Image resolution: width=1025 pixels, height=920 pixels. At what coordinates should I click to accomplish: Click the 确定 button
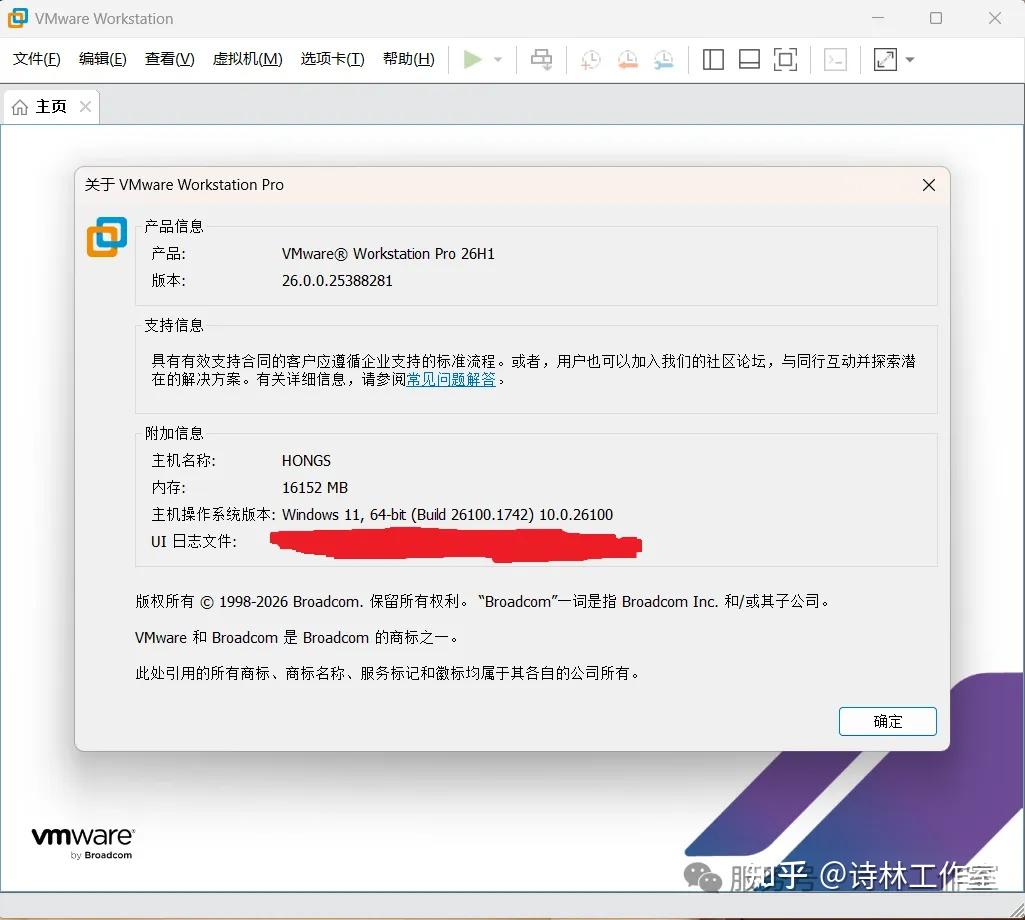point(887,721)
